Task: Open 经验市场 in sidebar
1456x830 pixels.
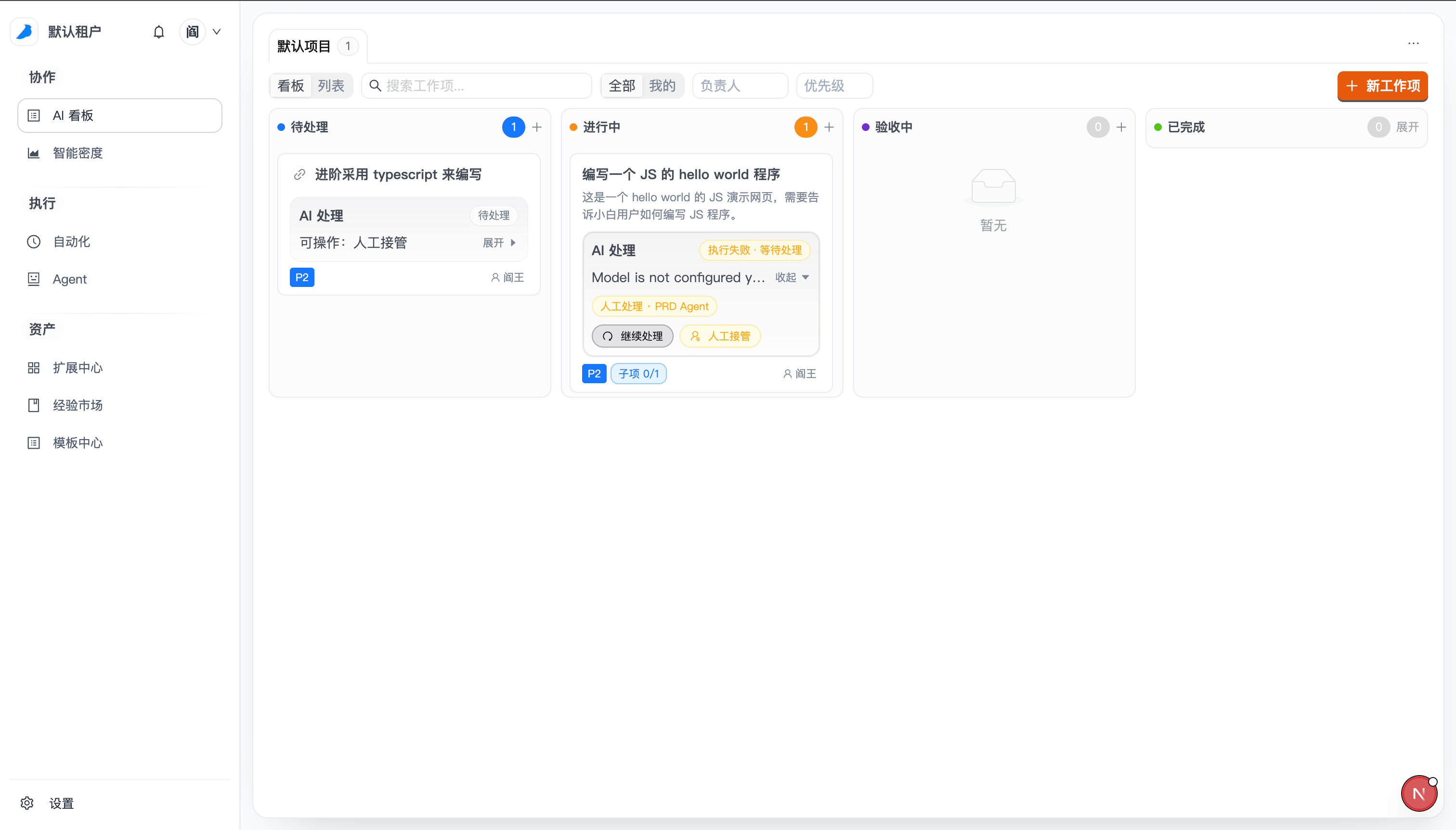Action: pyautogui.click(x=78, y=405)
